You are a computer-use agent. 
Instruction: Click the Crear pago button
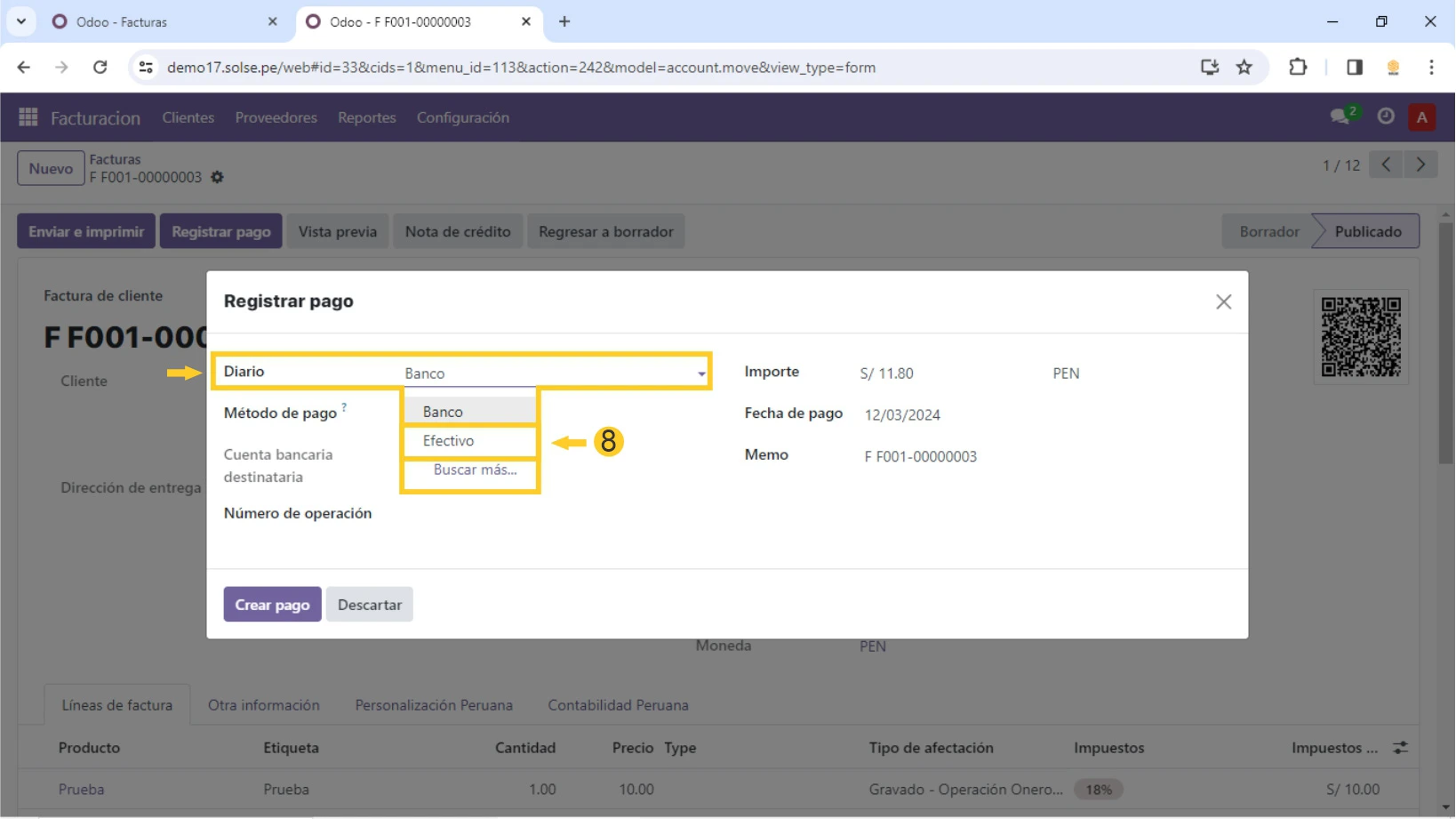tap(272, 605)
